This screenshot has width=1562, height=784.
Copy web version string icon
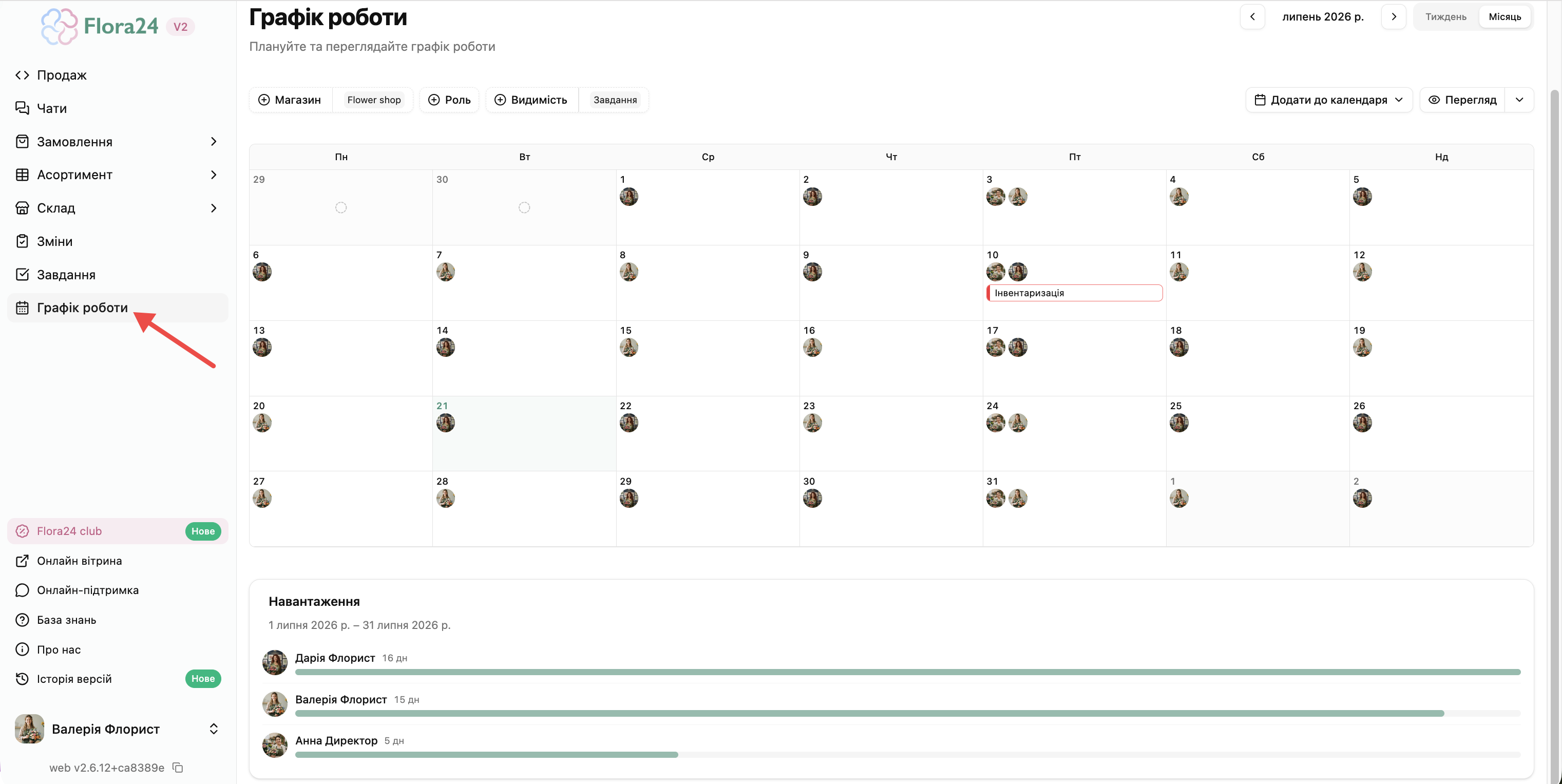178,768
